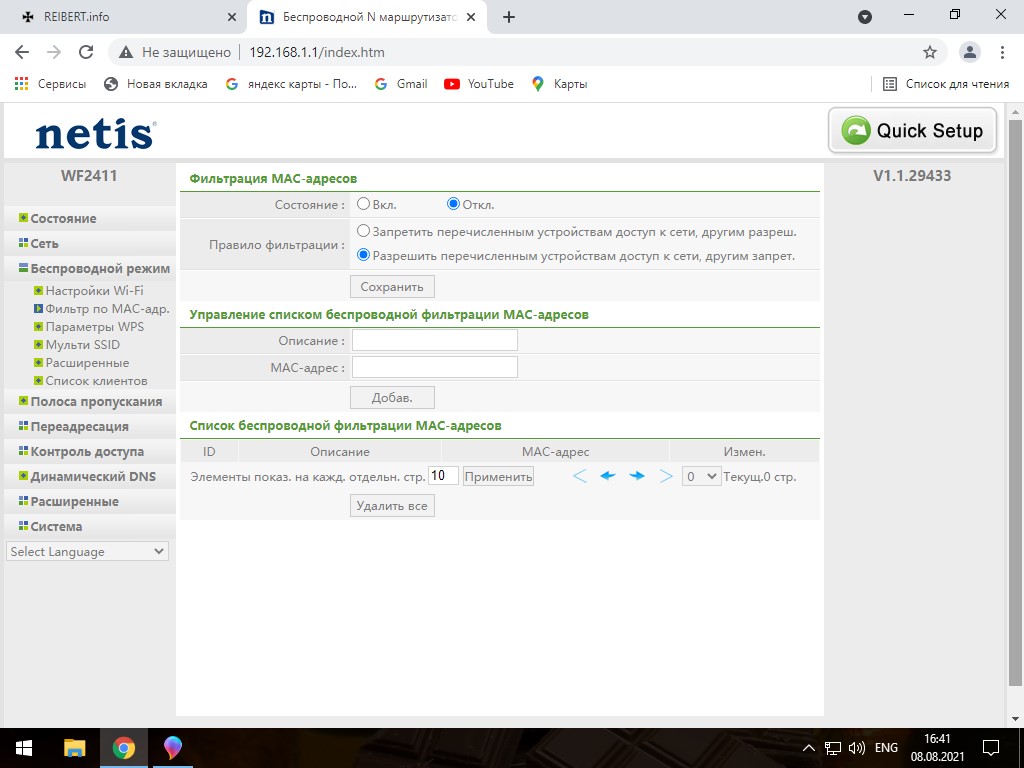Open the Динамический DNS menu

point(88,476)
